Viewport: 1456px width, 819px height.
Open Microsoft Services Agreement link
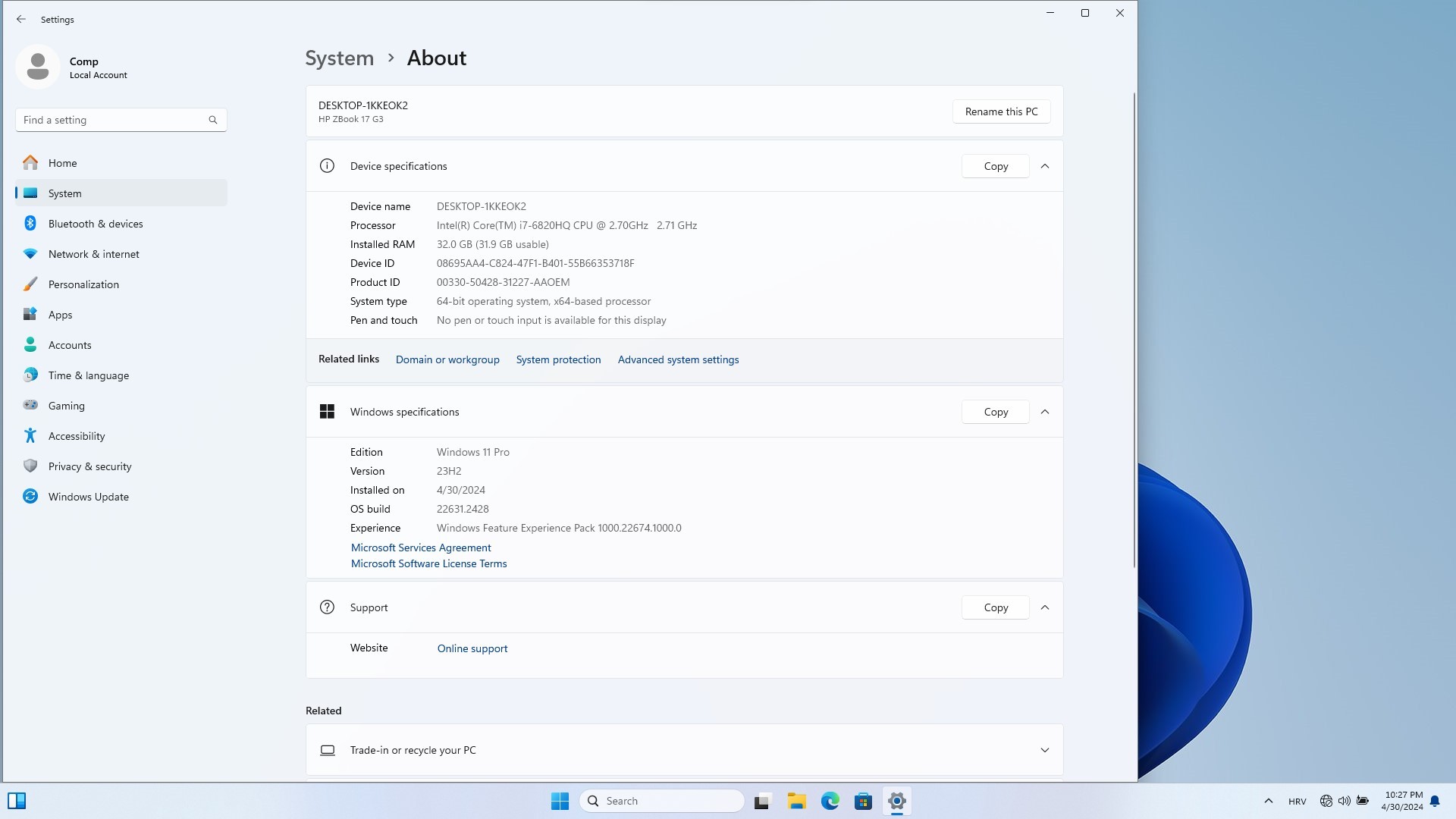click(x=421, y=548)
